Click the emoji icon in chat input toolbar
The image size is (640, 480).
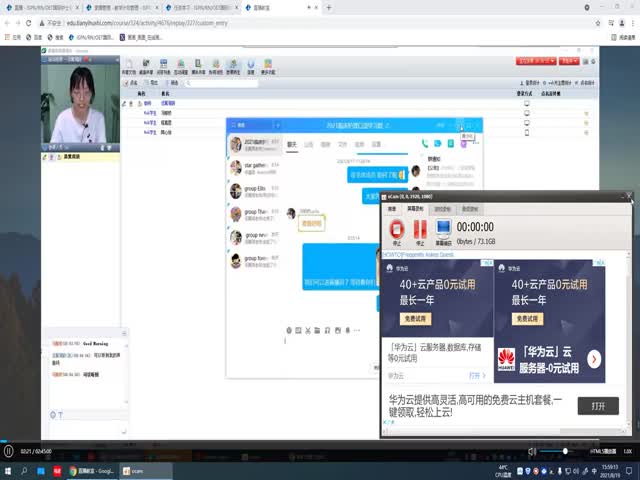pos(288,329)
